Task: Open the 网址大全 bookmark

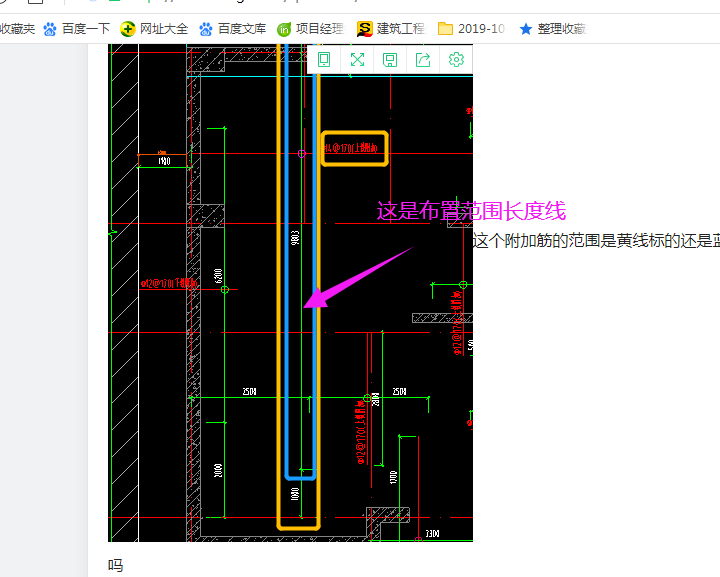Action: coord(154,29)
